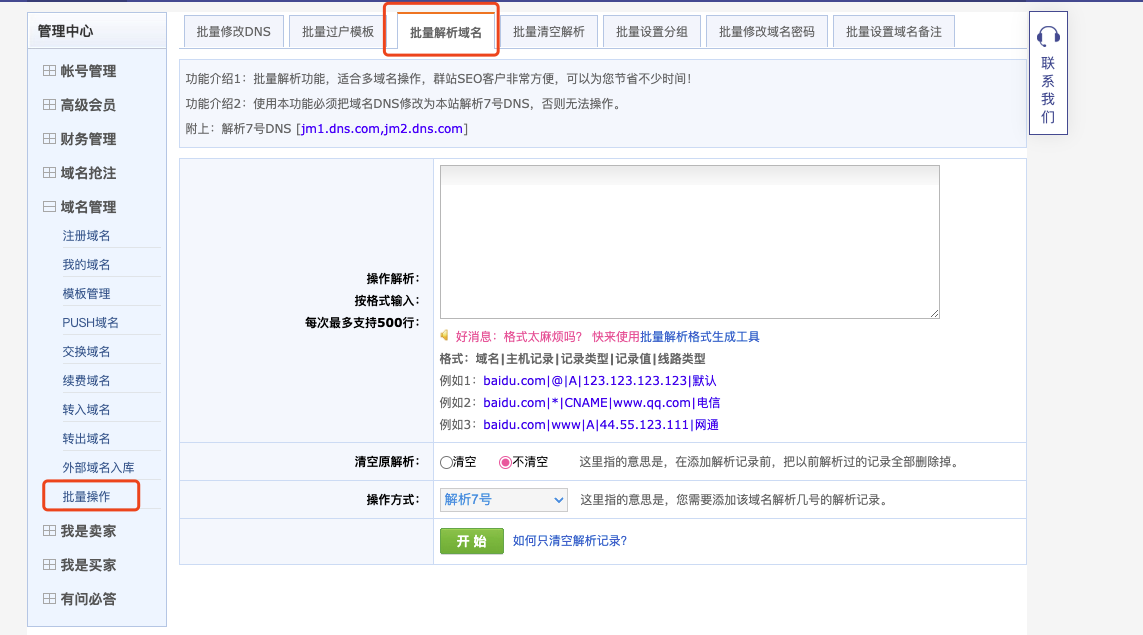The width and height of the screenshot is (1143, 635).
Task: Open the 解析7号 operation mode dropdown
Action: point(503,499)
